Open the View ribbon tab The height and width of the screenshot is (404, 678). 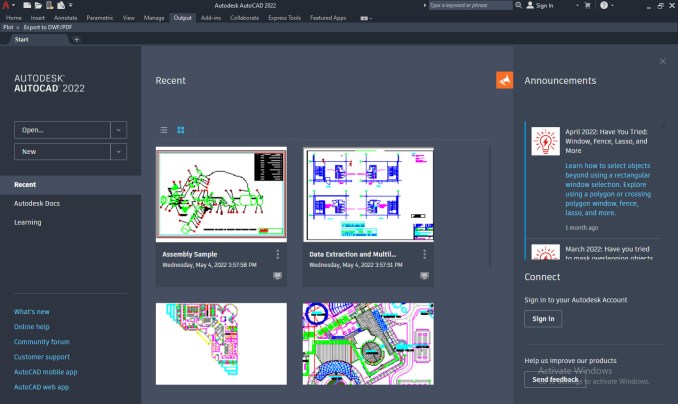128,18
